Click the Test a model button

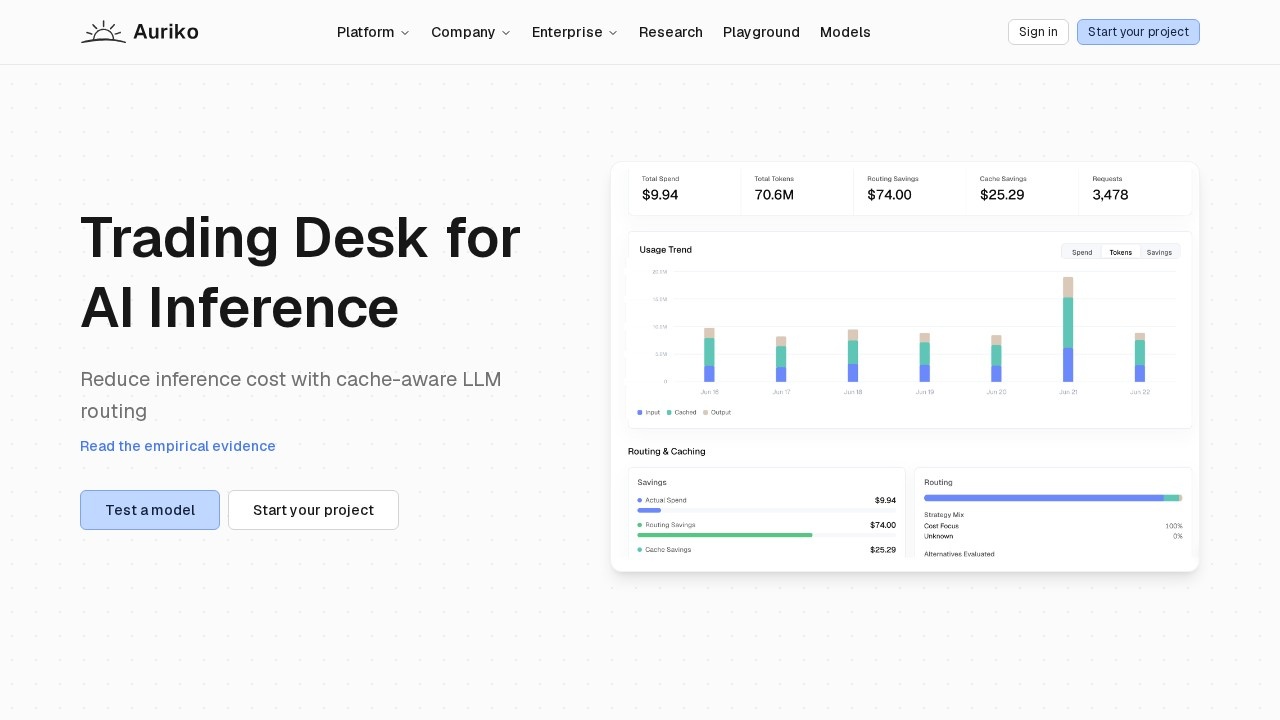150,510
